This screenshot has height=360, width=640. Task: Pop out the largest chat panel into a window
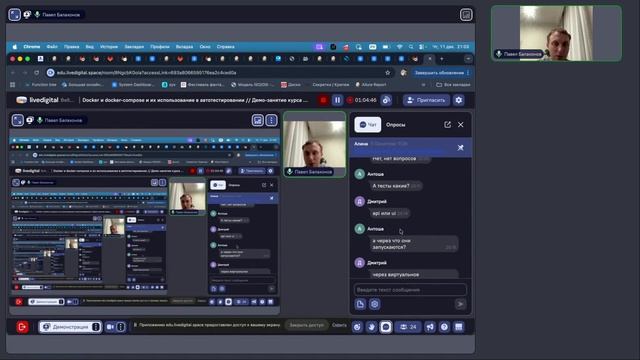coord(447,124)
